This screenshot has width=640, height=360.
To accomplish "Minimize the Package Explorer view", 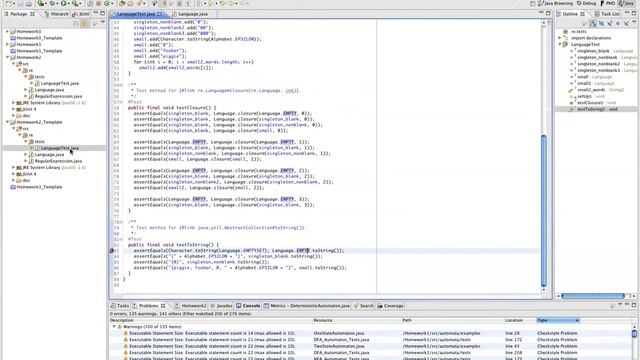I will coord(96,13).
